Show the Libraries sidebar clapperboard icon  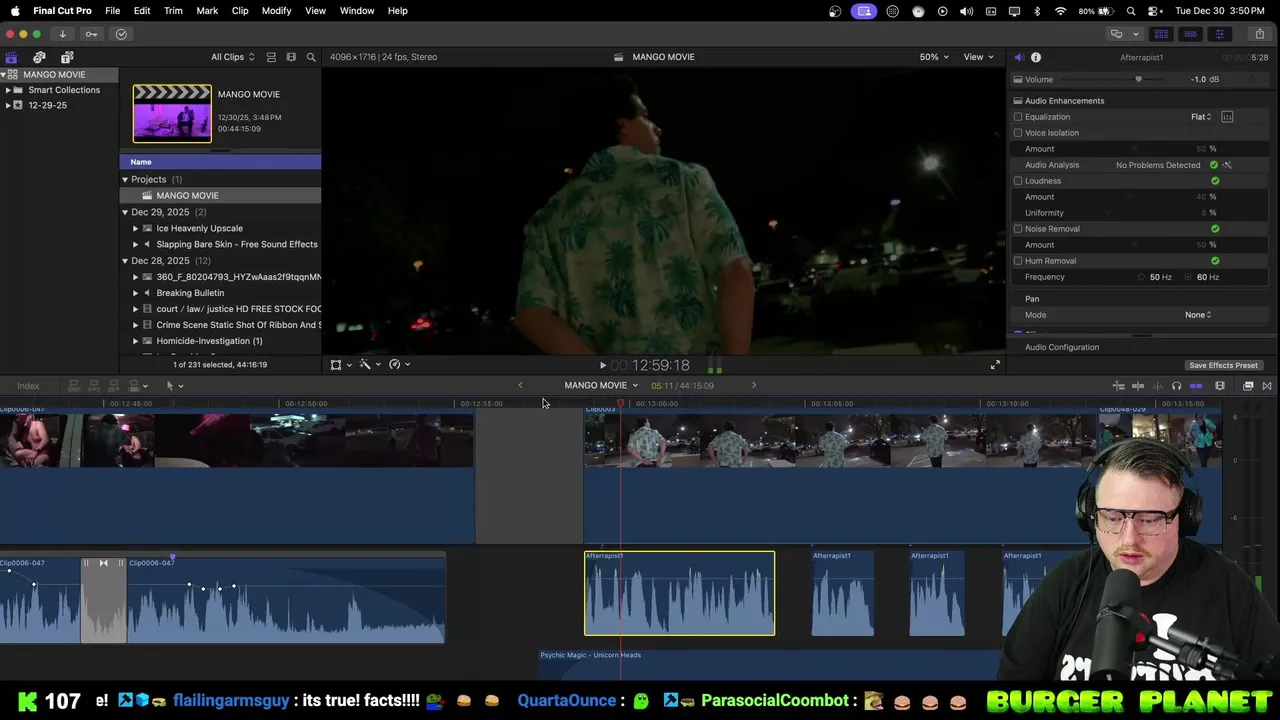11,57
